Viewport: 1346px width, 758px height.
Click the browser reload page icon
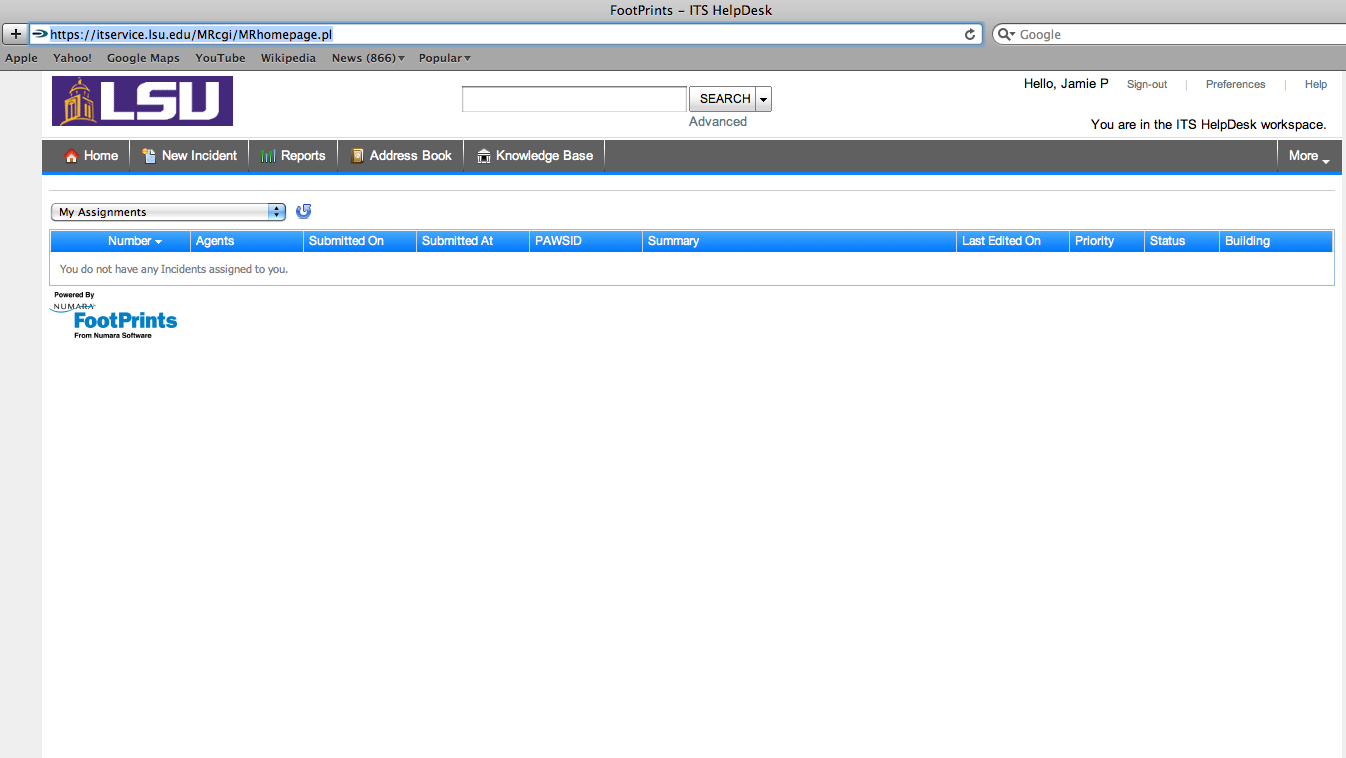pyautogui.click(x=970, y=34)
